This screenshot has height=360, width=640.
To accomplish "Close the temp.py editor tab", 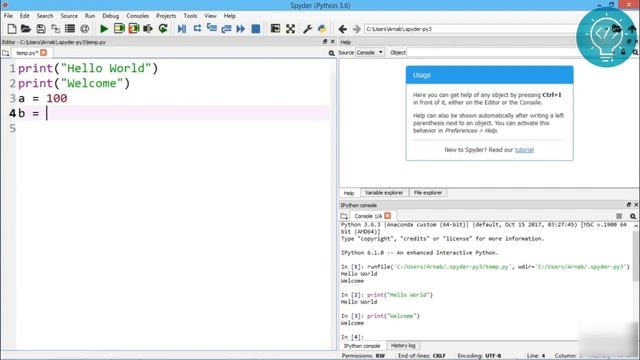I will 44,53.
